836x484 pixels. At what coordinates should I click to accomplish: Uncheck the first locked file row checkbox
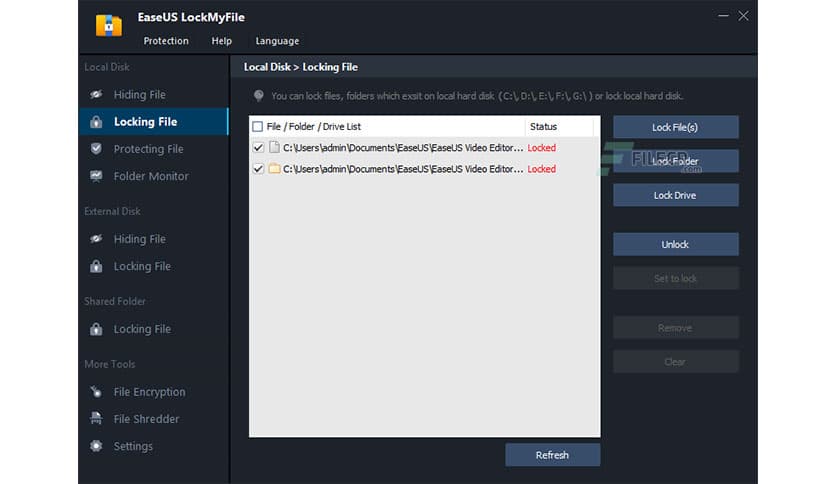pos(258,148)
